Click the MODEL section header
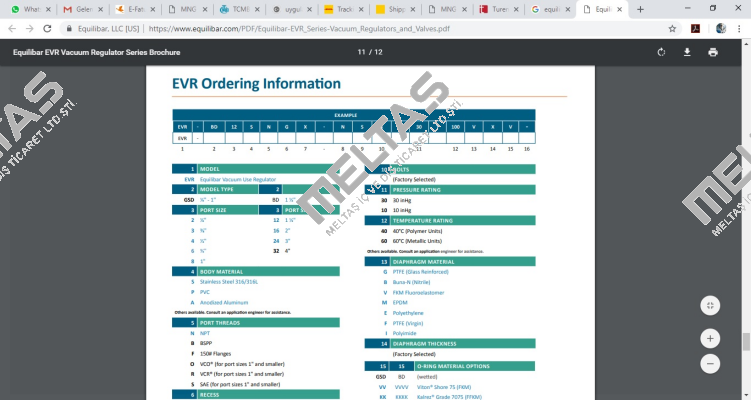 [256, 169]
